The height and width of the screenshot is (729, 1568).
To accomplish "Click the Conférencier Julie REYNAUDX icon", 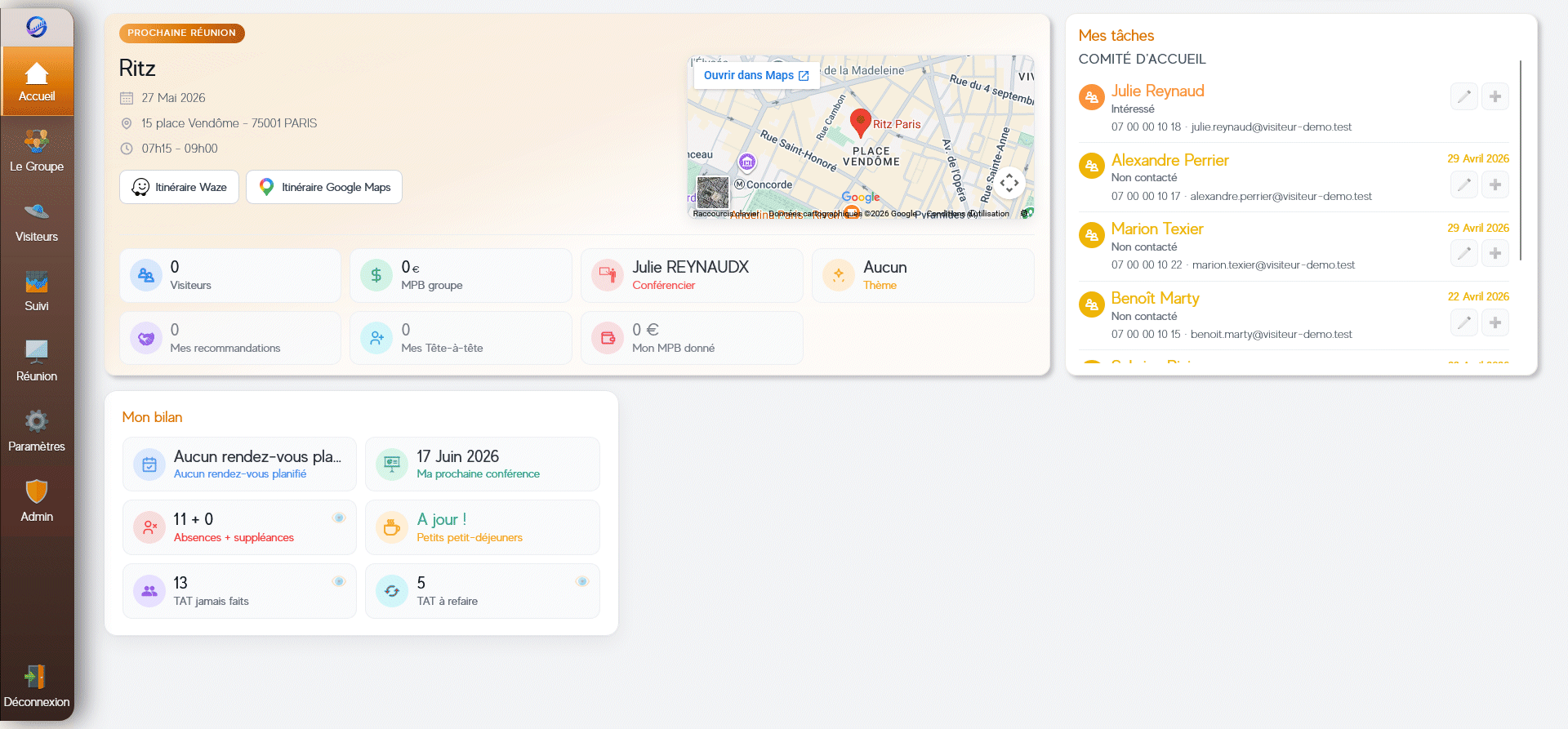I will pyautogui.click(x=608, y=275).
